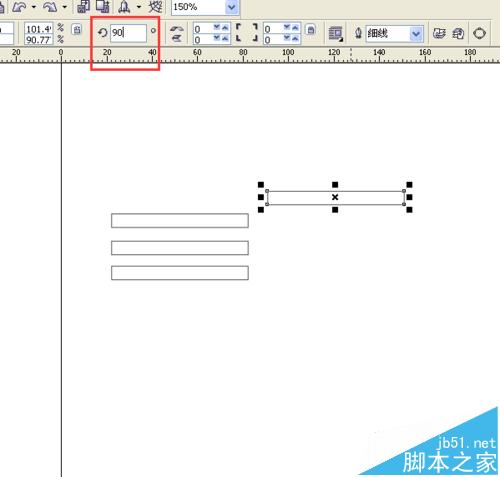Open the zoom level dropdown arrow
The height and width of the screenshot is (477, 500).
[x=231, y=7]
